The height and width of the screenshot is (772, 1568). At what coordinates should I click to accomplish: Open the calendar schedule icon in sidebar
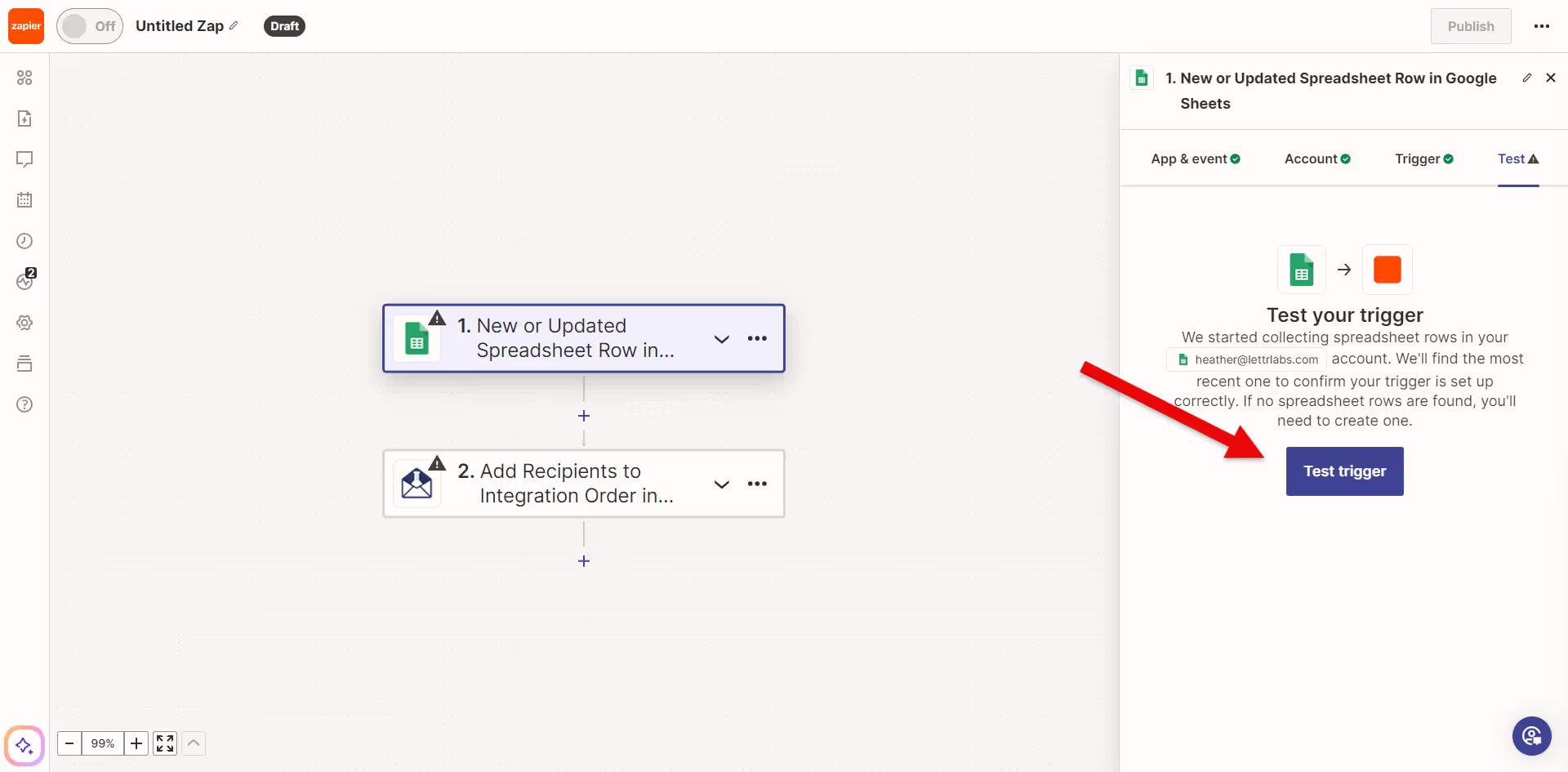pyautogui.click(x=24, y=200)
